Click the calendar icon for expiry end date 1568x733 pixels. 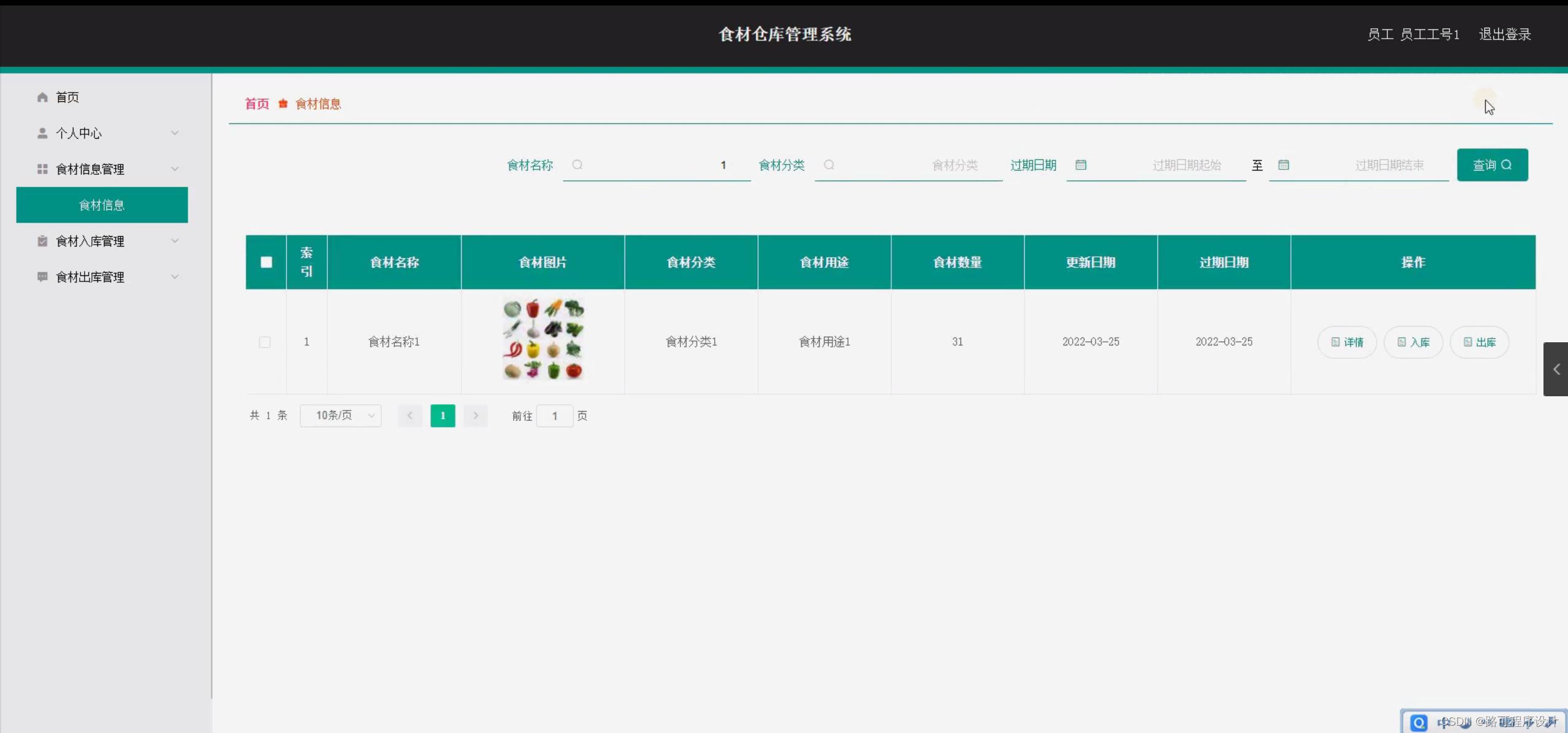pos(1283,165)
